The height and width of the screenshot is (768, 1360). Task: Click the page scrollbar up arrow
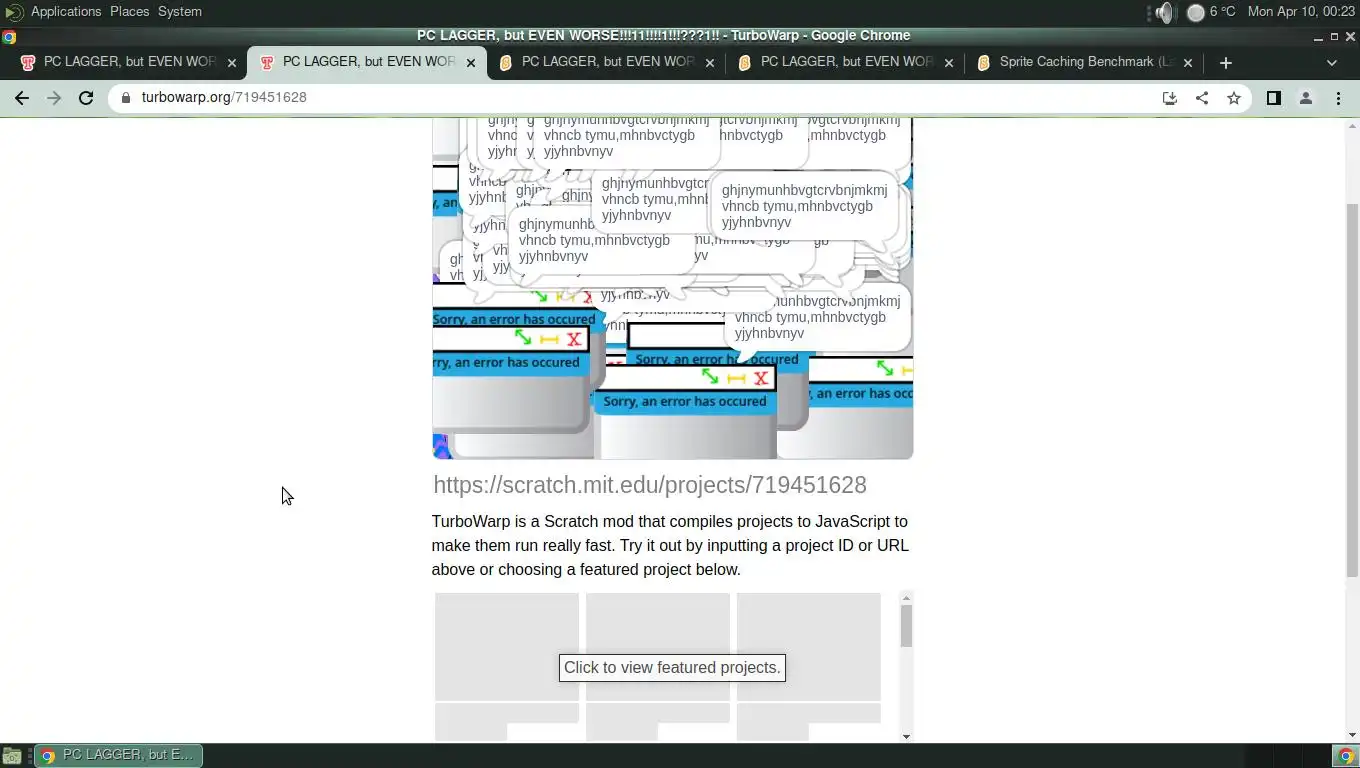click(1352, 125)
